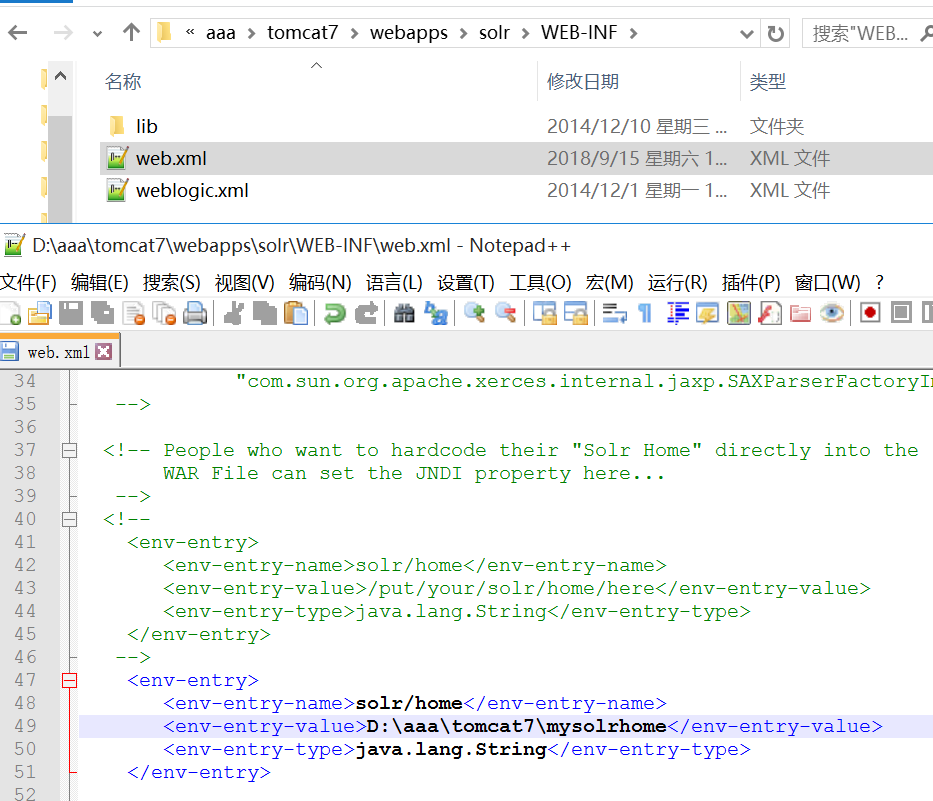Open the 运行(R) menu
This screenshot has width=933, height=801.
(x=677, y=282)
